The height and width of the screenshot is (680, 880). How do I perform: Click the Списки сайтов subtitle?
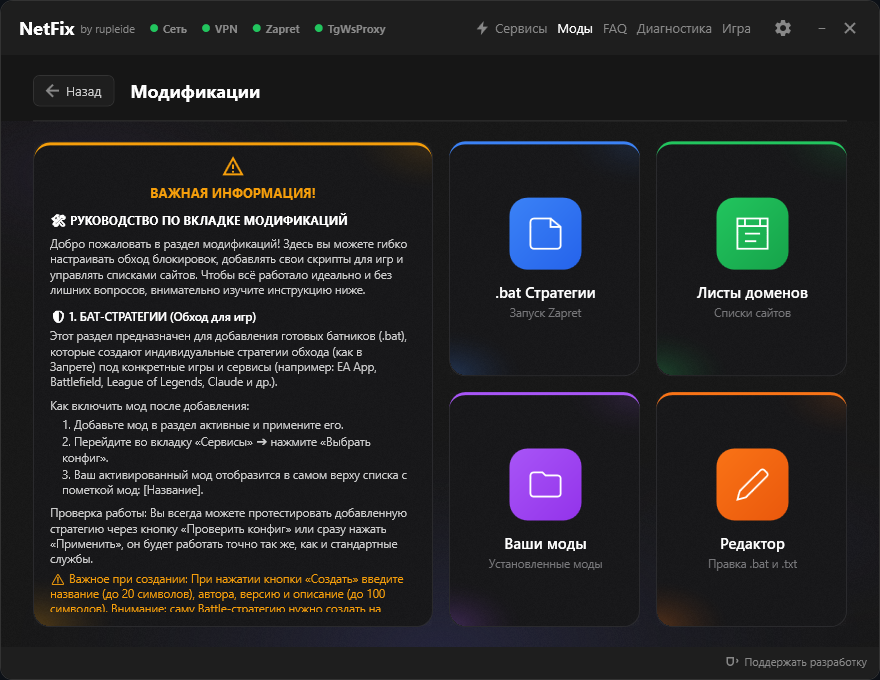[x=752, y=313]
